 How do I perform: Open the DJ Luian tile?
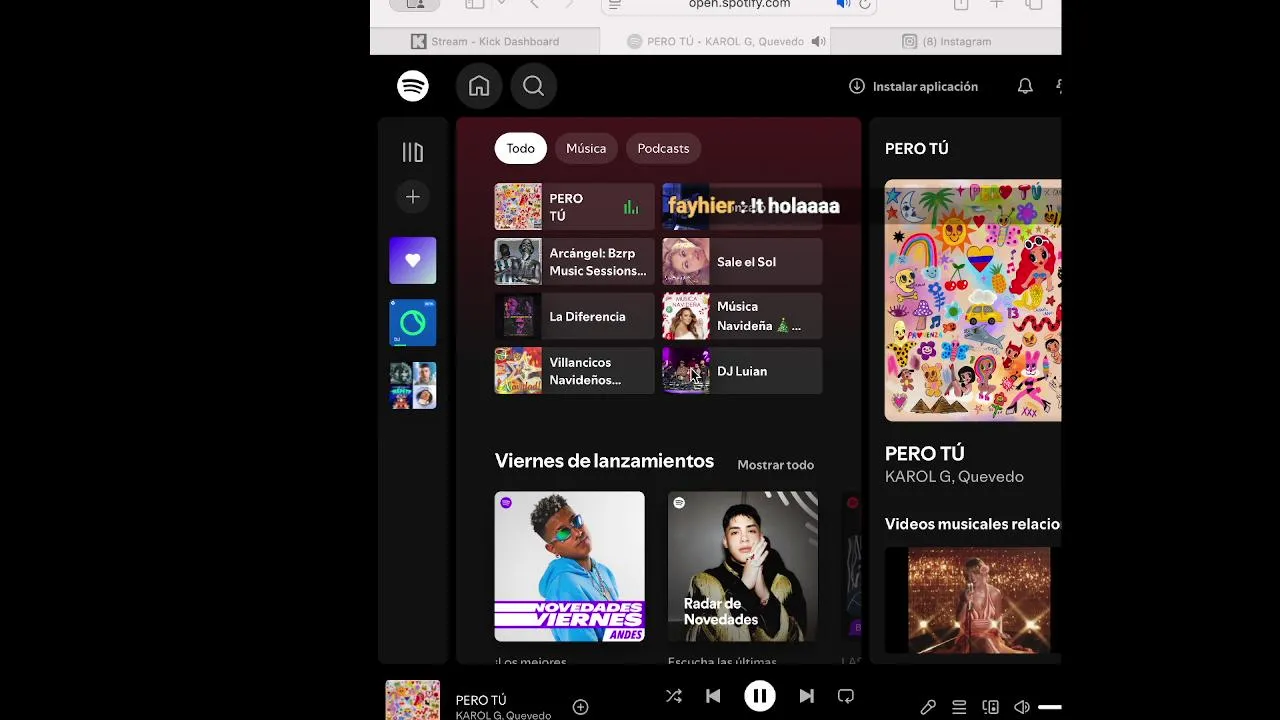click(742, 371)
